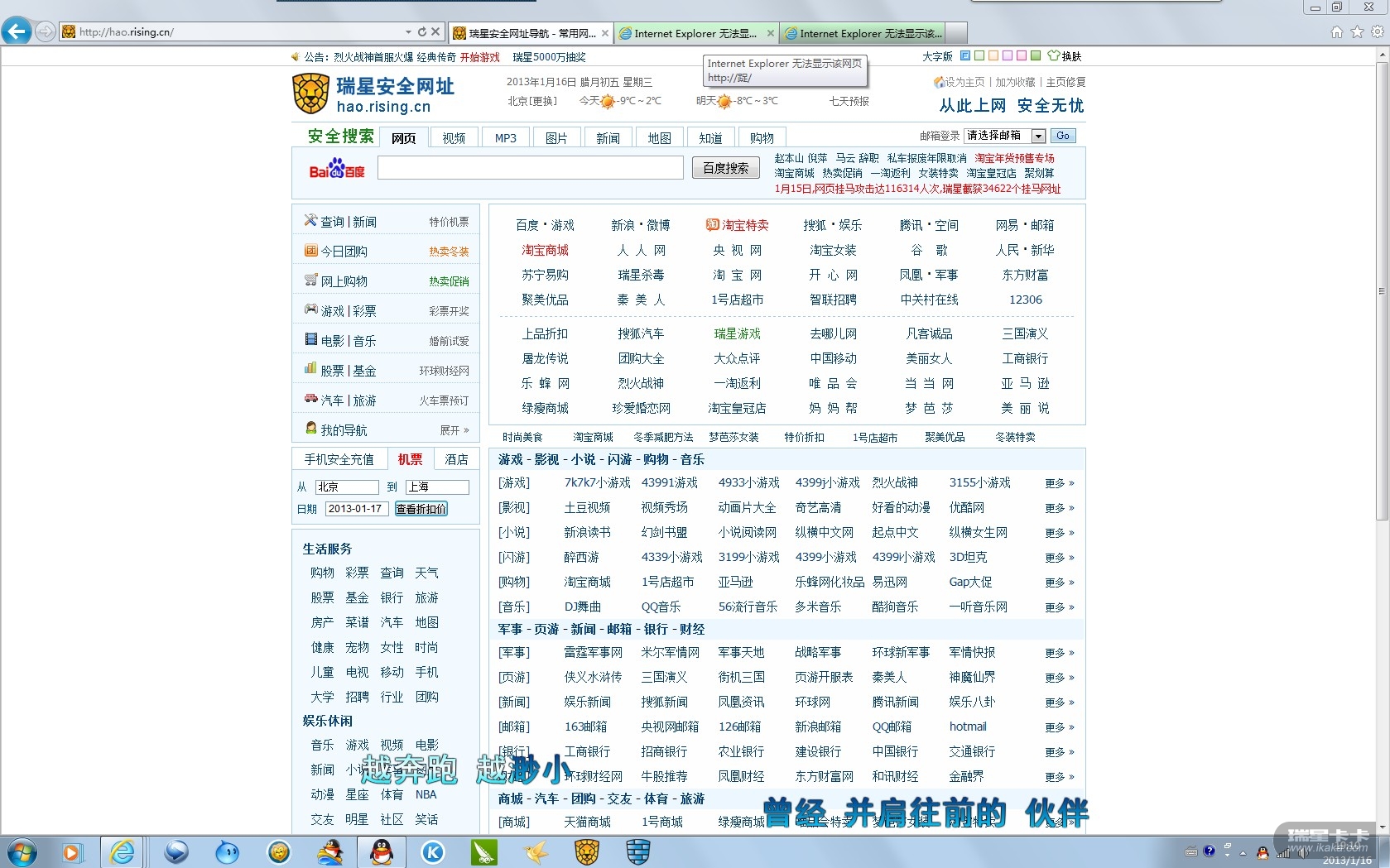
Task: Click the house icon next to 设为主页
Action: [939, 82]
